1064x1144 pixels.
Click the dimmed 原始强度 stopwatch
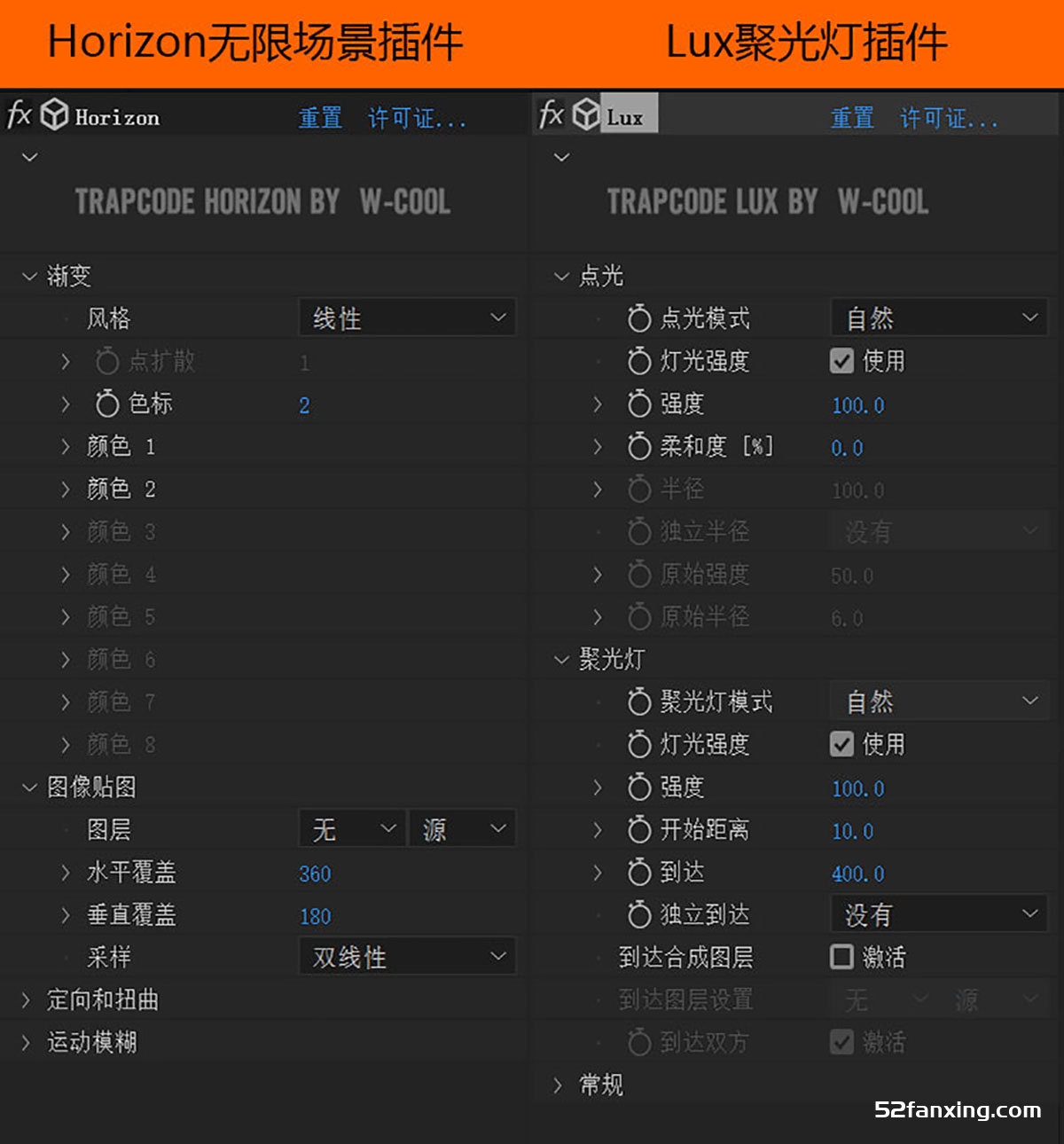(x=639, y=574)
